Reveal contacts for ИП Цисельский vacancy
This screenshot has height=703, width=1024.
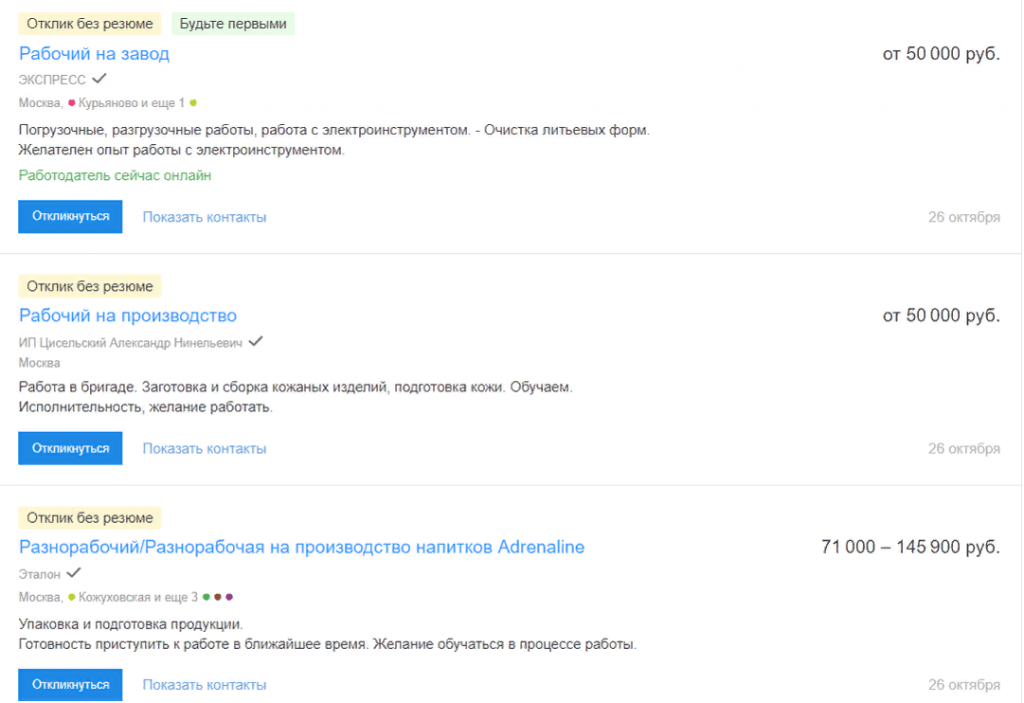tap(204, 449)
